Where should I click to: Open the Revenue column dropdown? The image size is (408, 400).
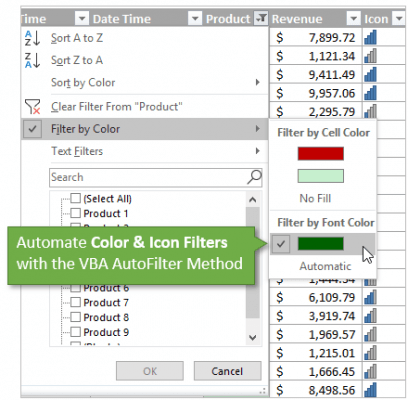(353, 18)
